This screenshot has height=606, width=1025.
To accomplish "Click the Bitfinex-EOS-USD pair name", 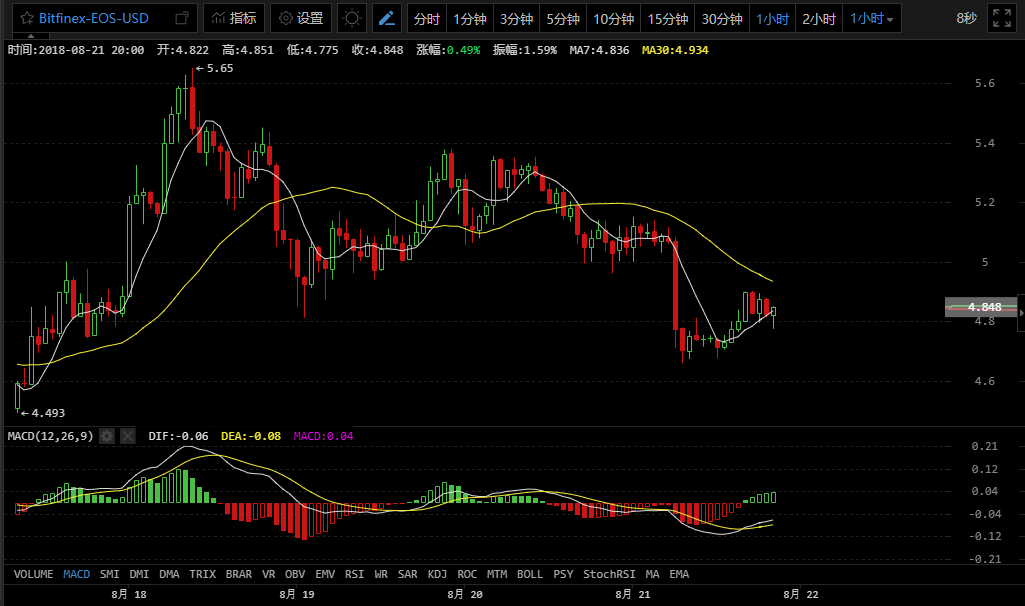I will click(x=93, y=18).
